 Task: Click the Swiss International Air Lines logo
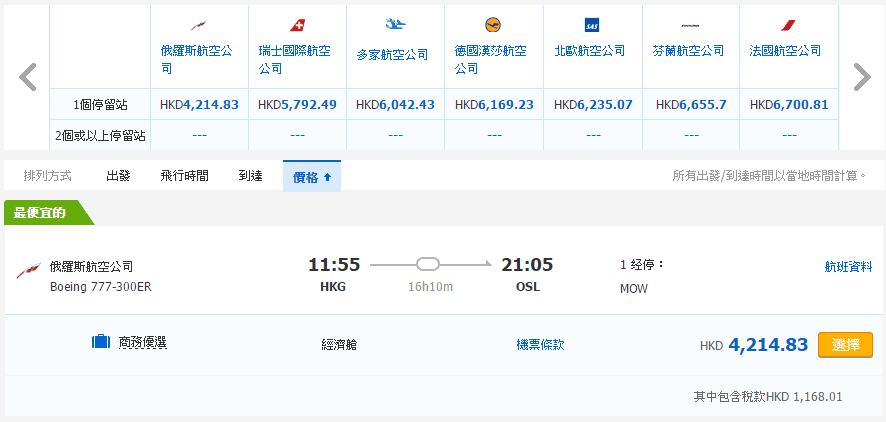tap(297, 25)
